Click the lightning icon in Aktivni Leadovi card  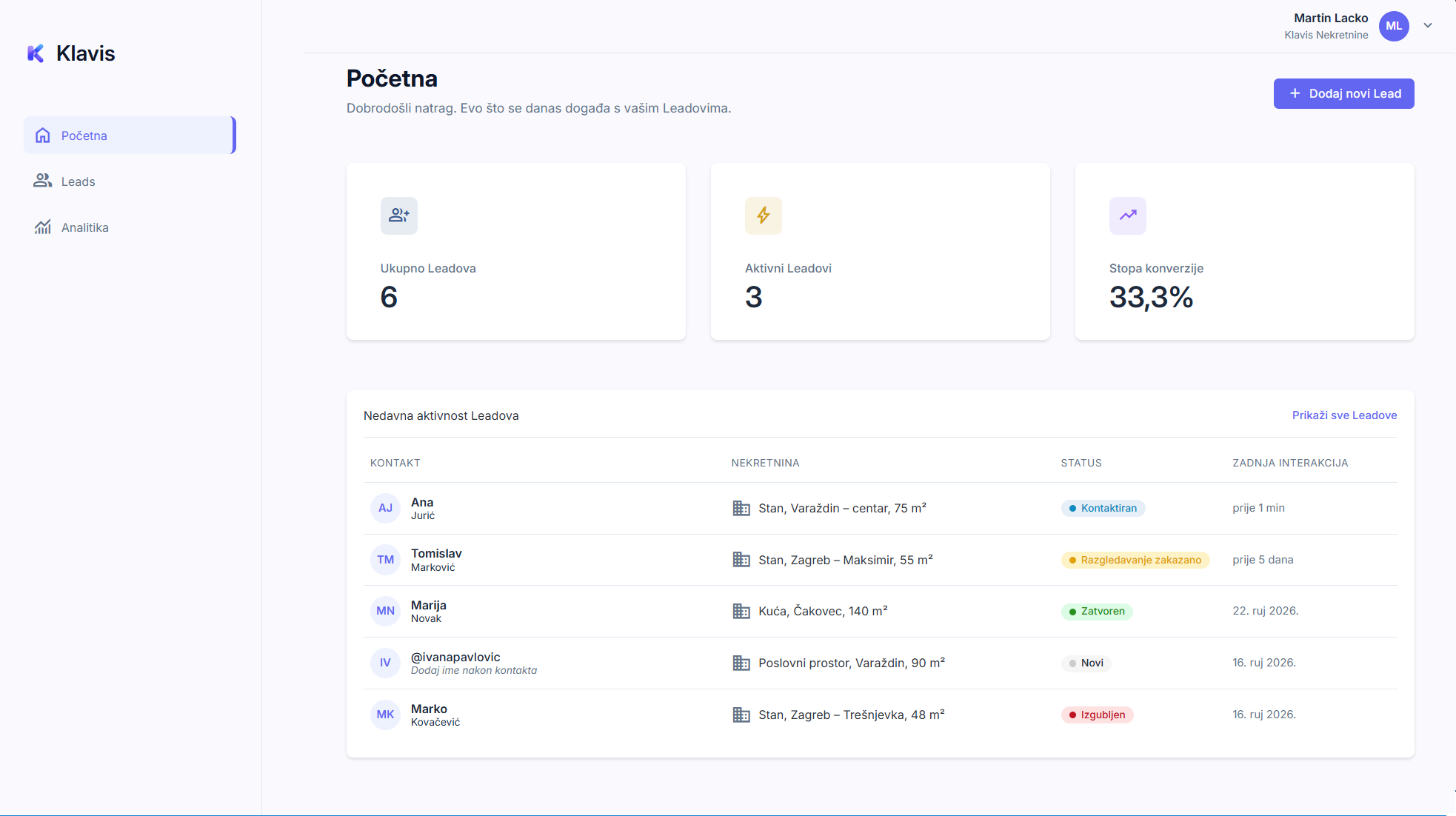(x=764, y=215)
